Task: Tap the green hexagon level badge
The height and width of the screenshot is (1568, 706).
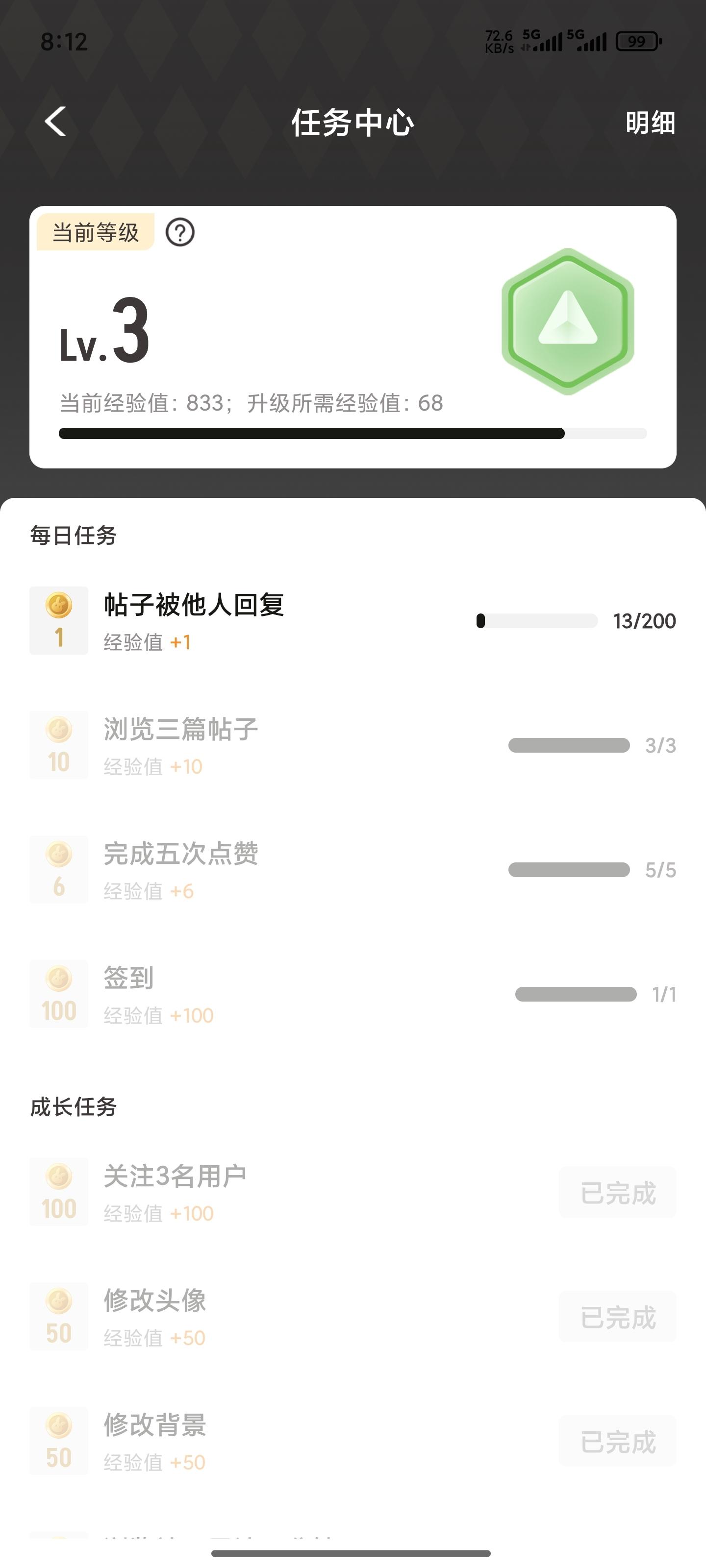Action: [568, 321]
